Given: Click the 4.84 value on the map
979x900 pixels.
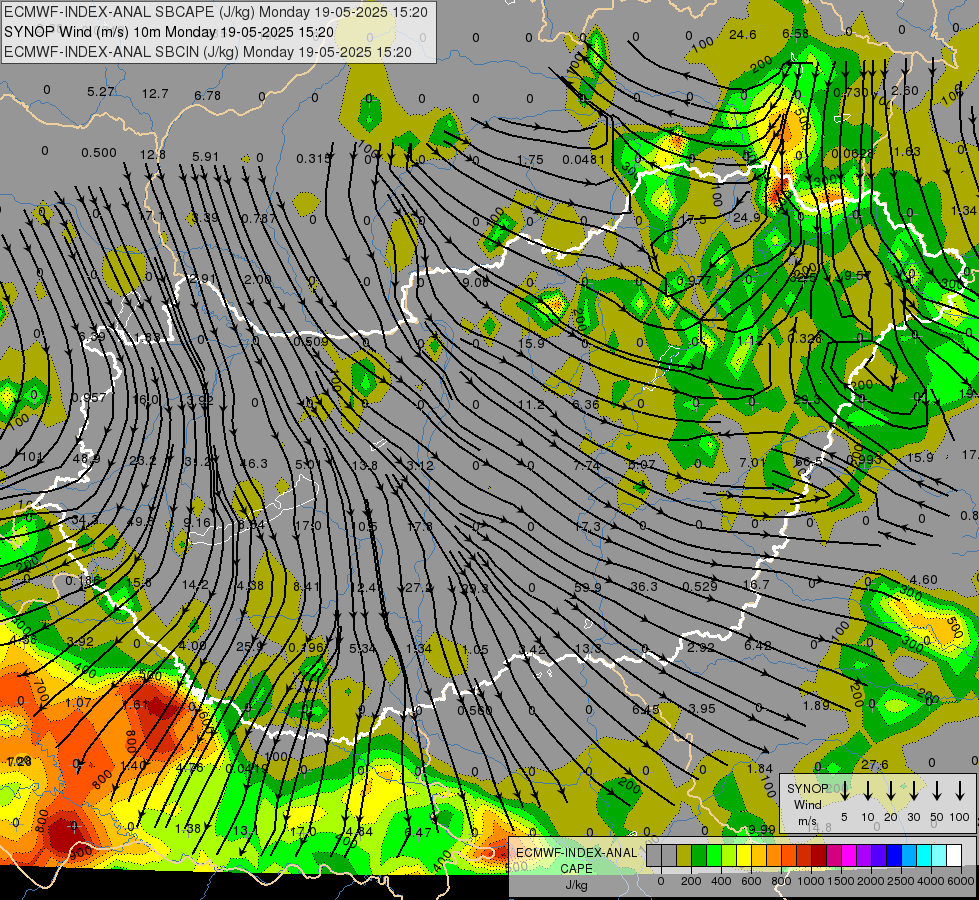Looking at the screenshot, I should click(x=359, y=832).
